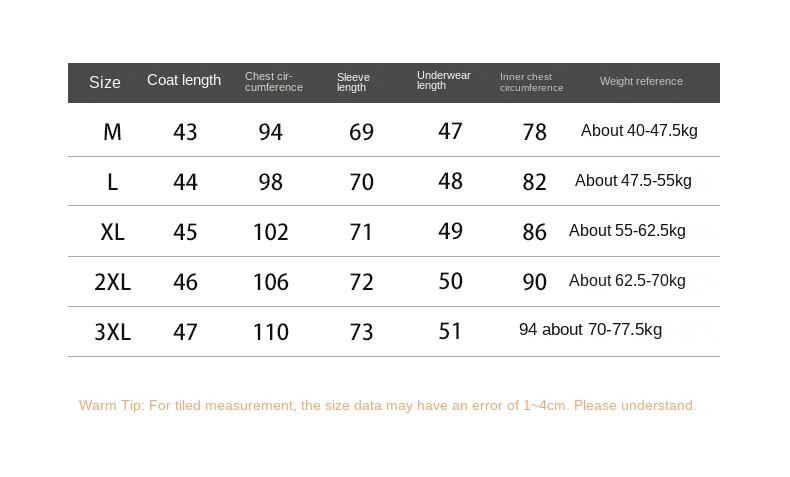Click the Sleeve length column header
This screenshot has height=477, width=790.
(x=353, y=82)
